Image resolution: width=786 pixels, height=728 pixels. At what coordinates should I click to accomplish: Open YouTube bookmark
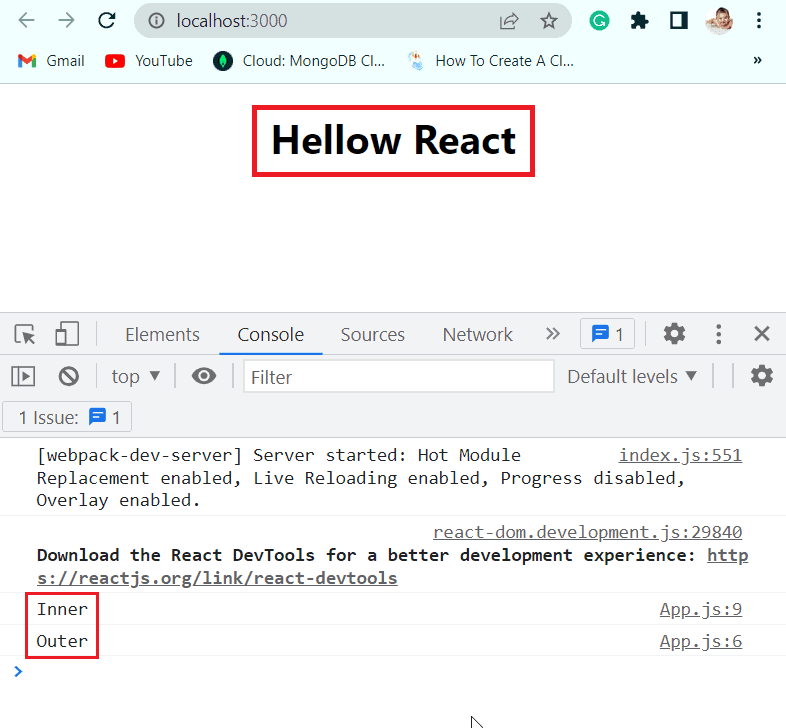[149, 61]
